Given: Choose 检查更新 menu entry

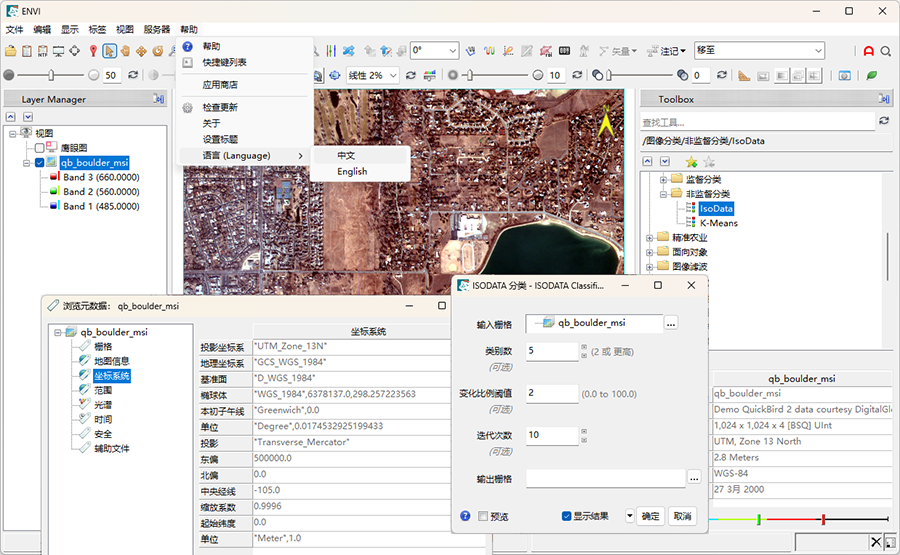Looking at the screenshot, I should click(x=220, y=107).
